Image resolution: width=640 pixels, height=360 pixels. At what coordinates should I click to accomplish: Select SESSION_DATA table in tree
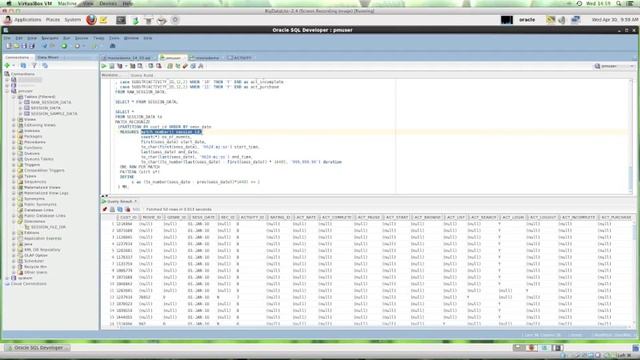46,108
